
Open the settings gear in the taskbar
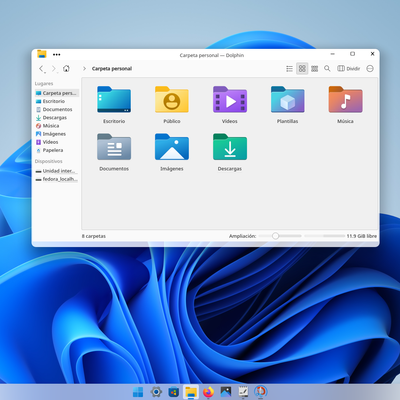pos(156,392)
